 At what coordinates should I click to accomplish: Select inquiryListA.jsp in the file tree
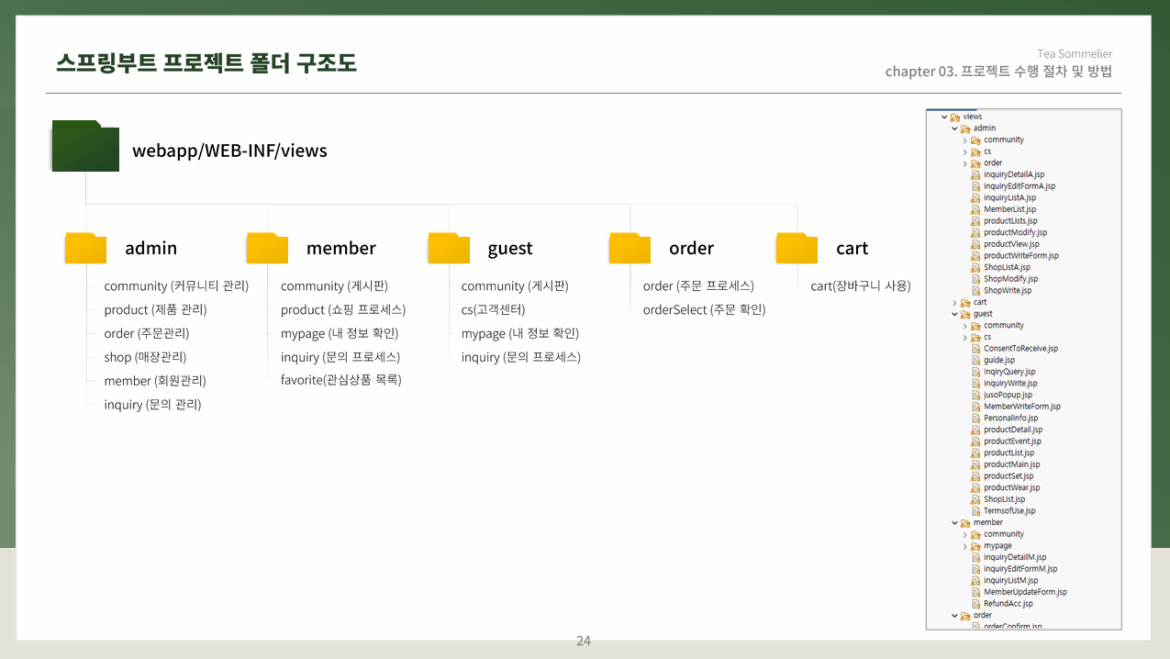[1010, 198]
